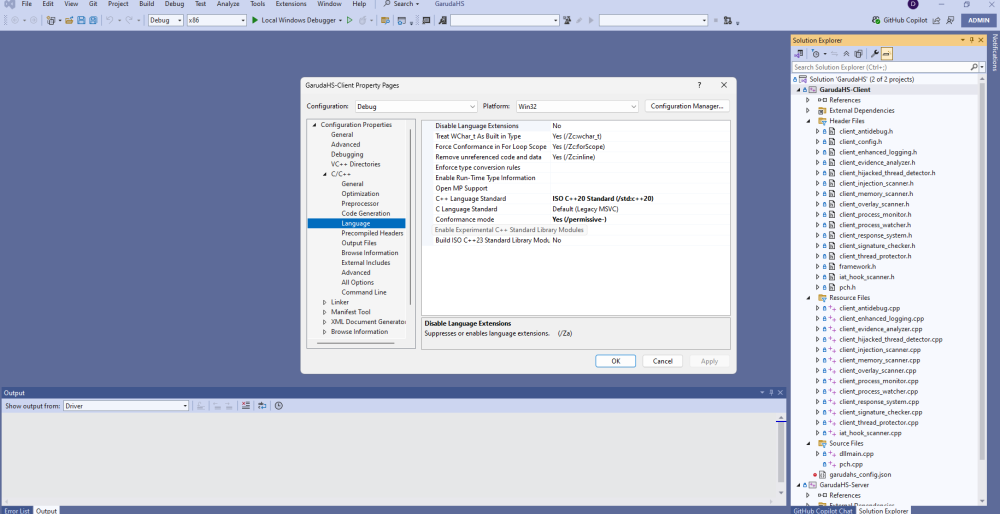
Task: Click the ADMIN button
Action: pos(978,20)
